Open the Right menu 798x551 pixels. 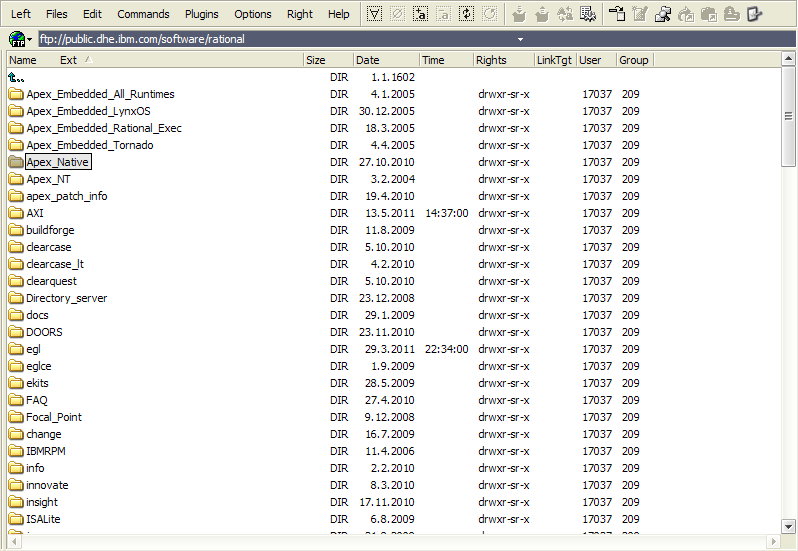pos(300,14)
